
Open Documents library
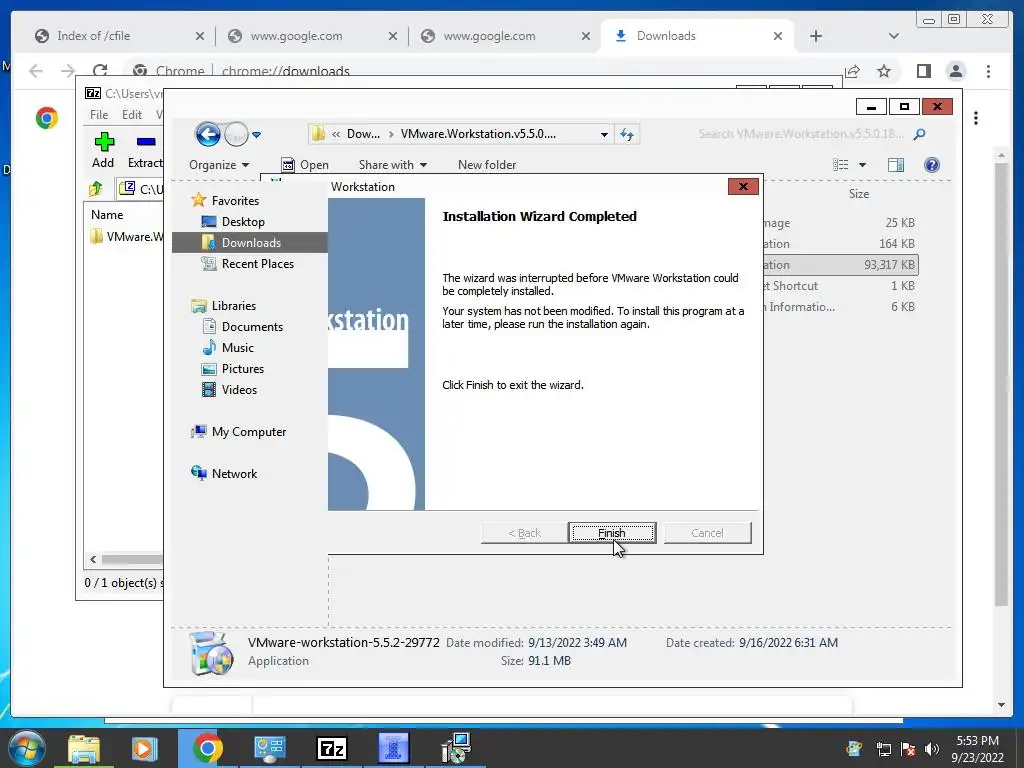coord(242,327)
